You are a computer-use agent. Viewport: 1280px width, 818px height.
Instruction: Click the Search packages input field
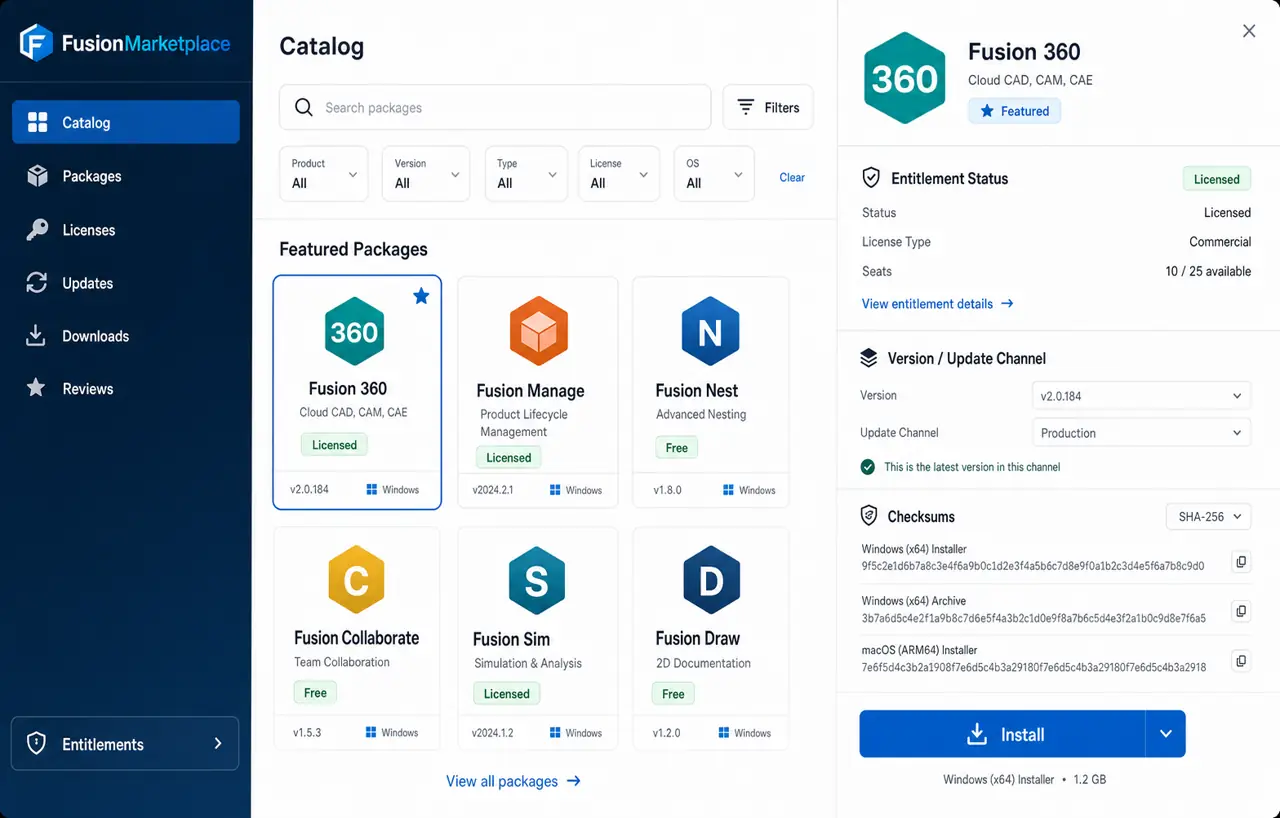click(x=495, y=107)
